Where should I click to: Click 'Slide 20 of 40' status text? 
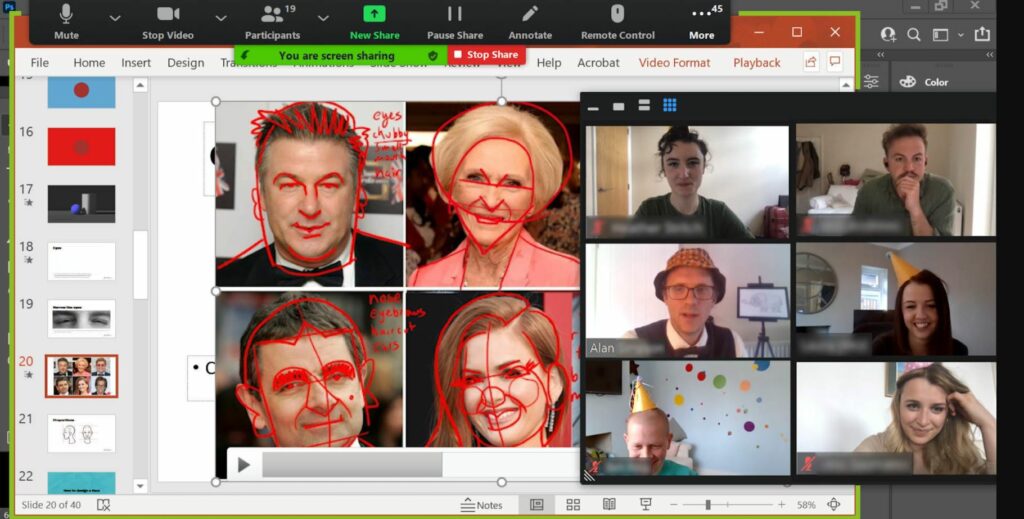point(51,505)
